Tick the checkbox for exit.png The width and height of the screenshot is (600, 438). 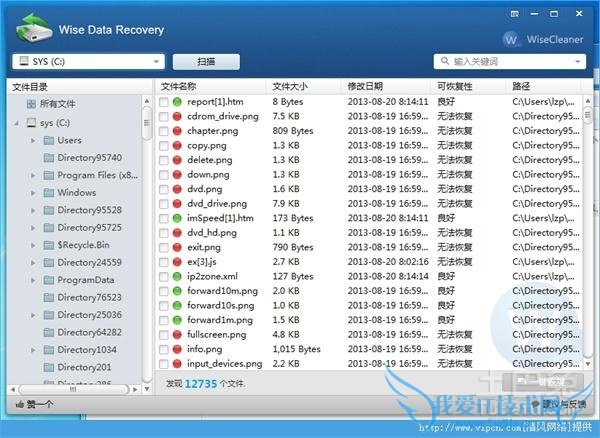[x=163, y=247]
